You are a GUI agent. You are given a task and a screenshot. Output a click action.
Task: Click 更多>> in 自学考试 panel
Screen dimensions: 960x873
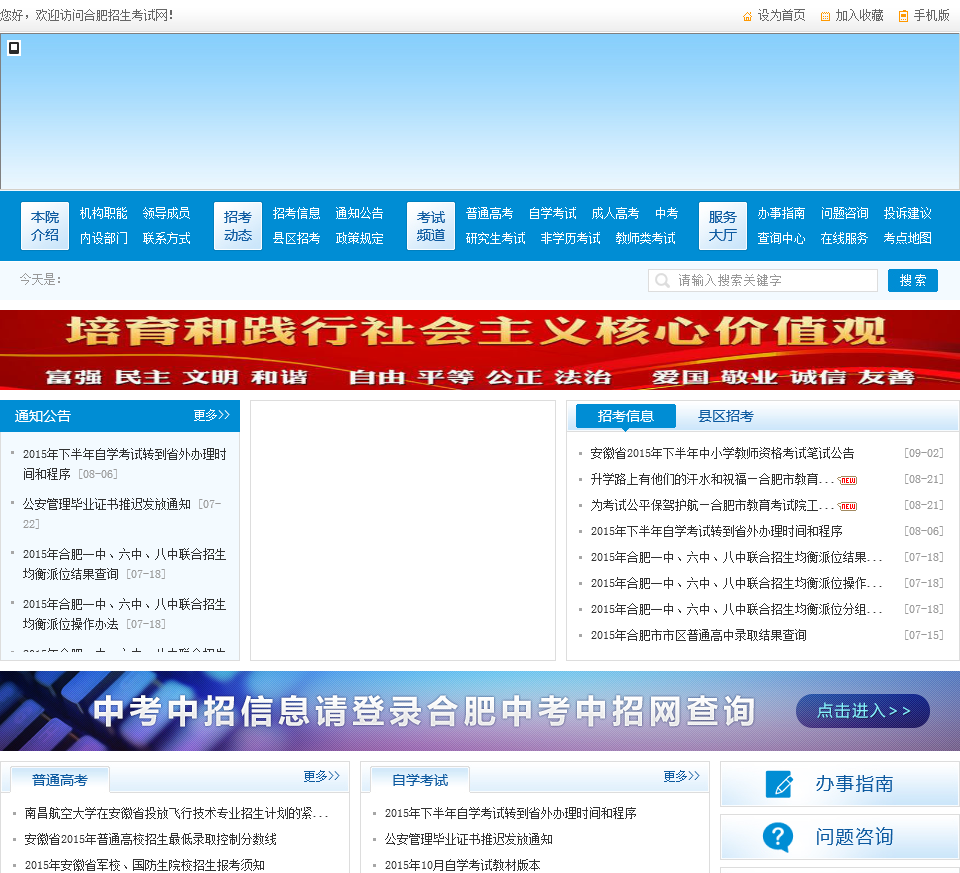[681, 776]
